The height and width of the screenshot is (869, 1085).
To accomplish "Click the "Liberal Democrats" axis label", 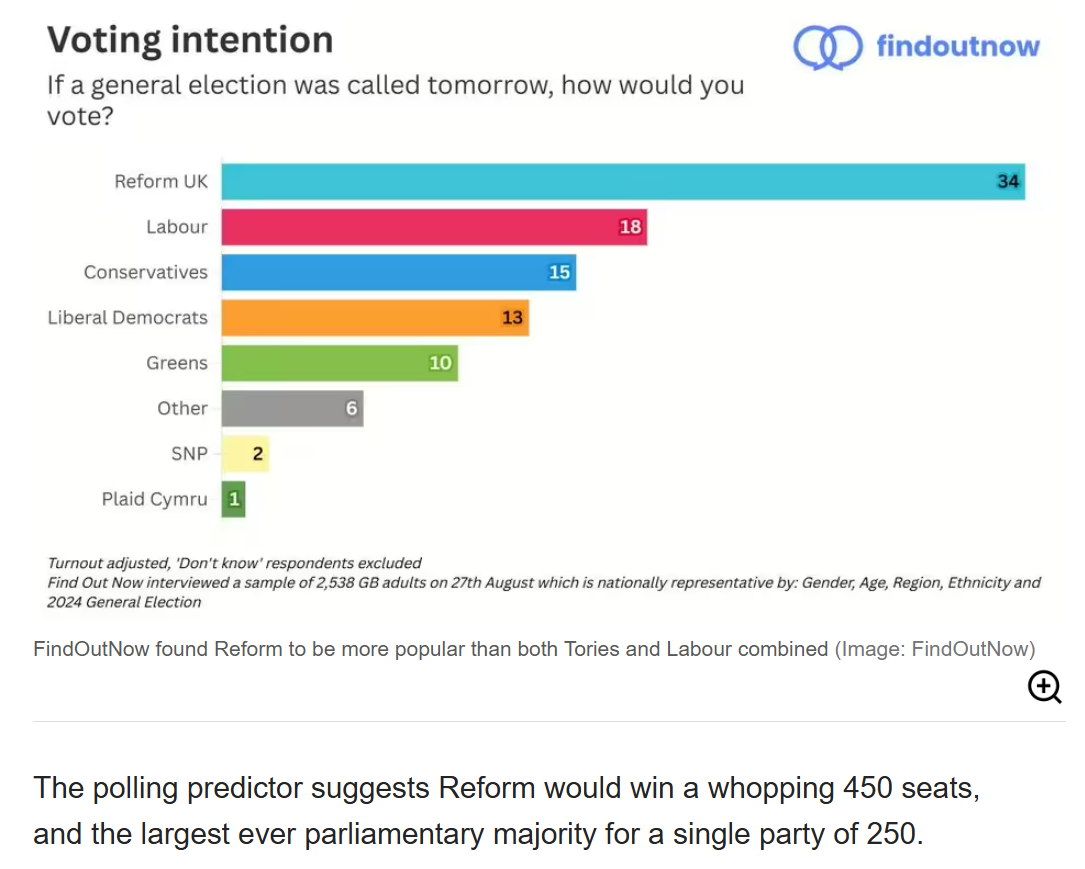I will click(128, 318).
